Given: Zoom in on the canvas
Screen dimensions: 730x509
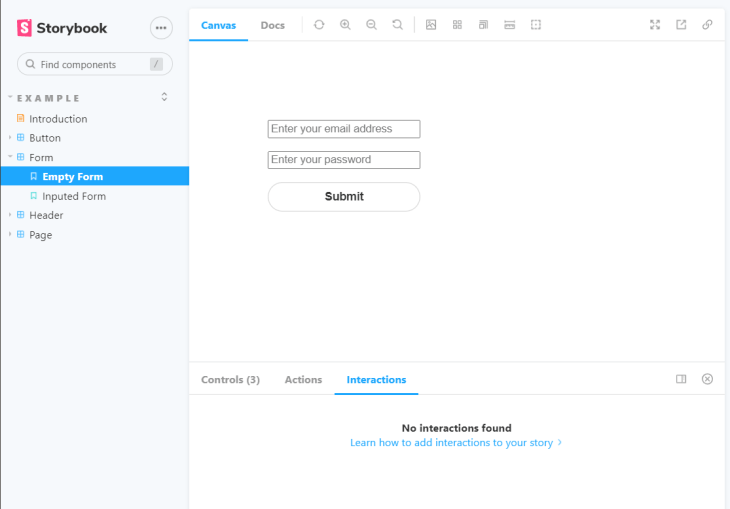Looking at the screenshot, I should click(345, 25).
